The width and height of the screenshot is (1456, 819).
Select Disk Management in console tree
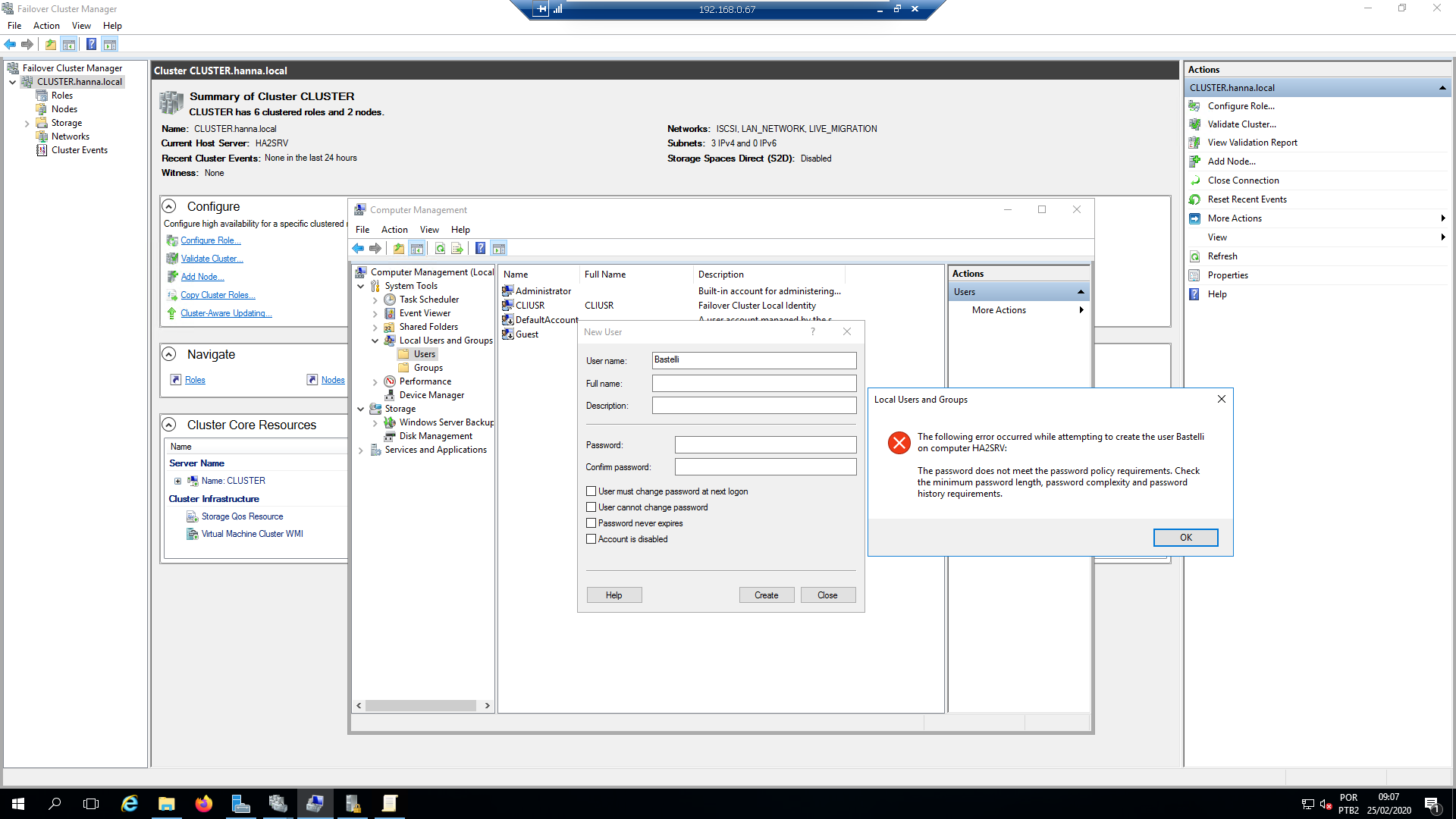click(436, 436)
